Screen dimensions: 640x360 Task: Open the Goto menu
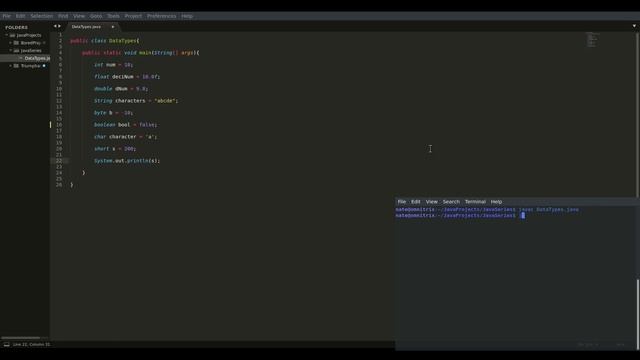tap(96, 16)
